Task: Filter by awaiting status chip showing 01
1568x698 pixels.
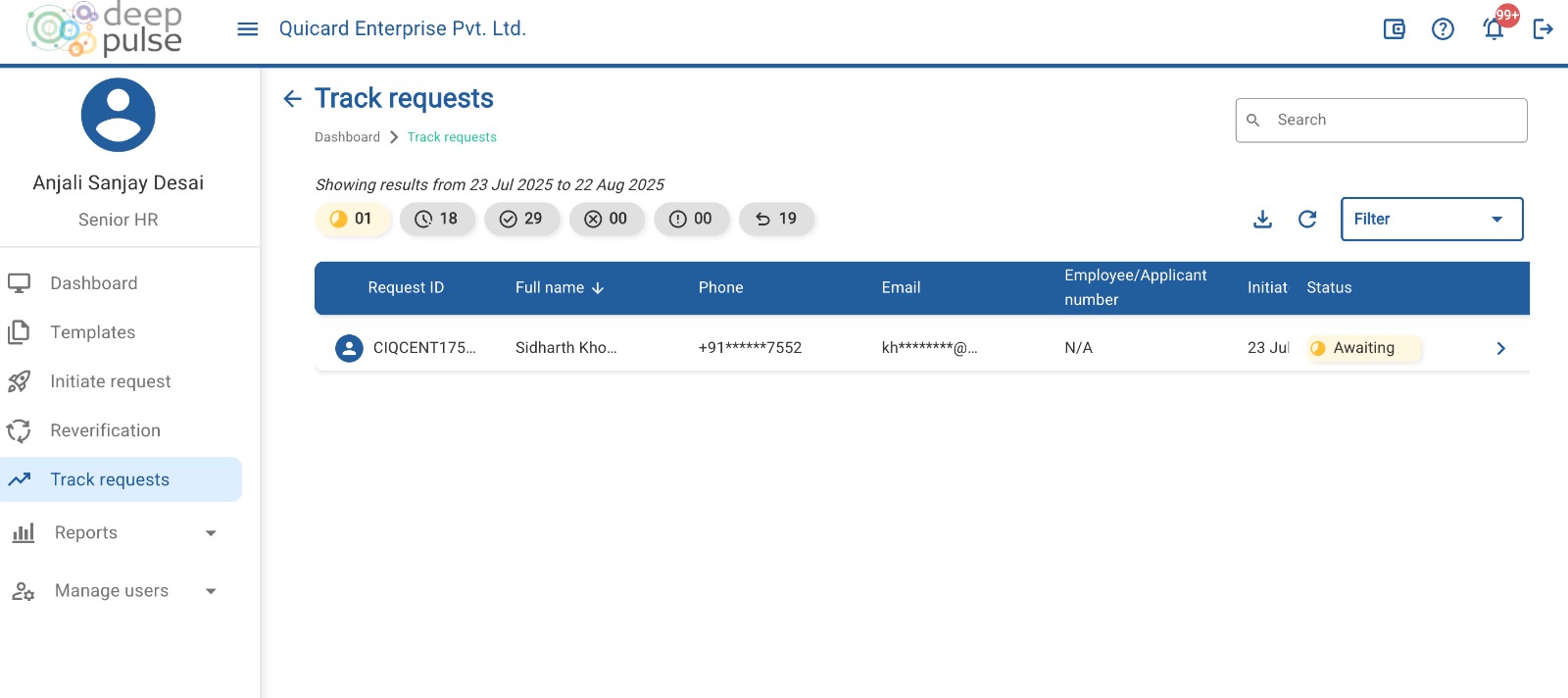Action: tap(353, 219)
